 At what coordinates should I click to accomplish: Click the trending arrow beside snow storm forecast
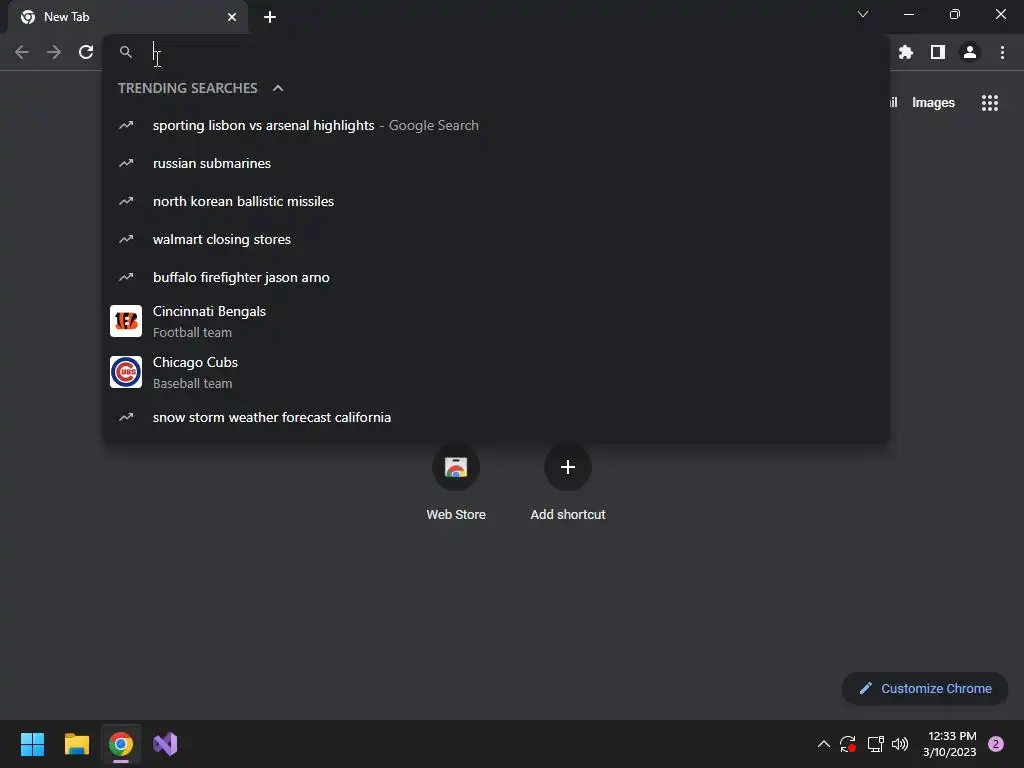[126, 417]
